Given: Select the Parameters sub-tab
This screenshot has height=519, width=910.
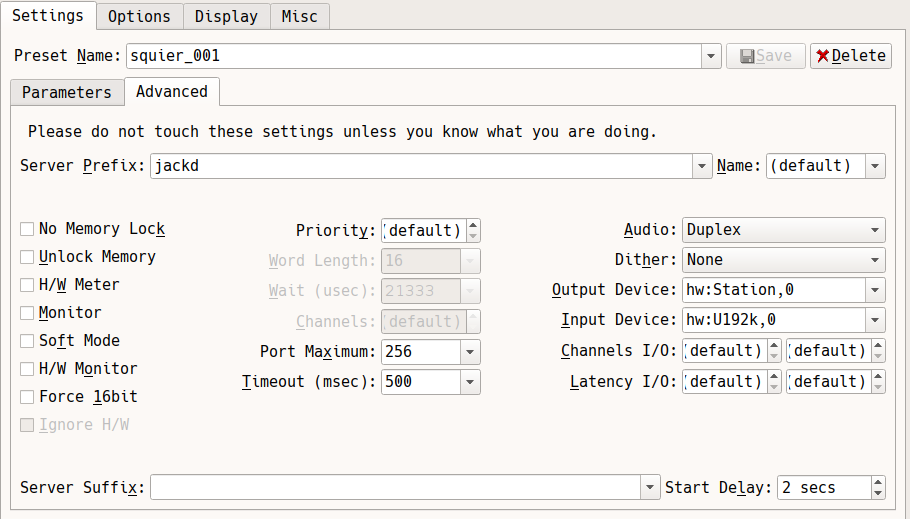Looking at the screenshot, I should pyautogui.click(x=67, y=92).
